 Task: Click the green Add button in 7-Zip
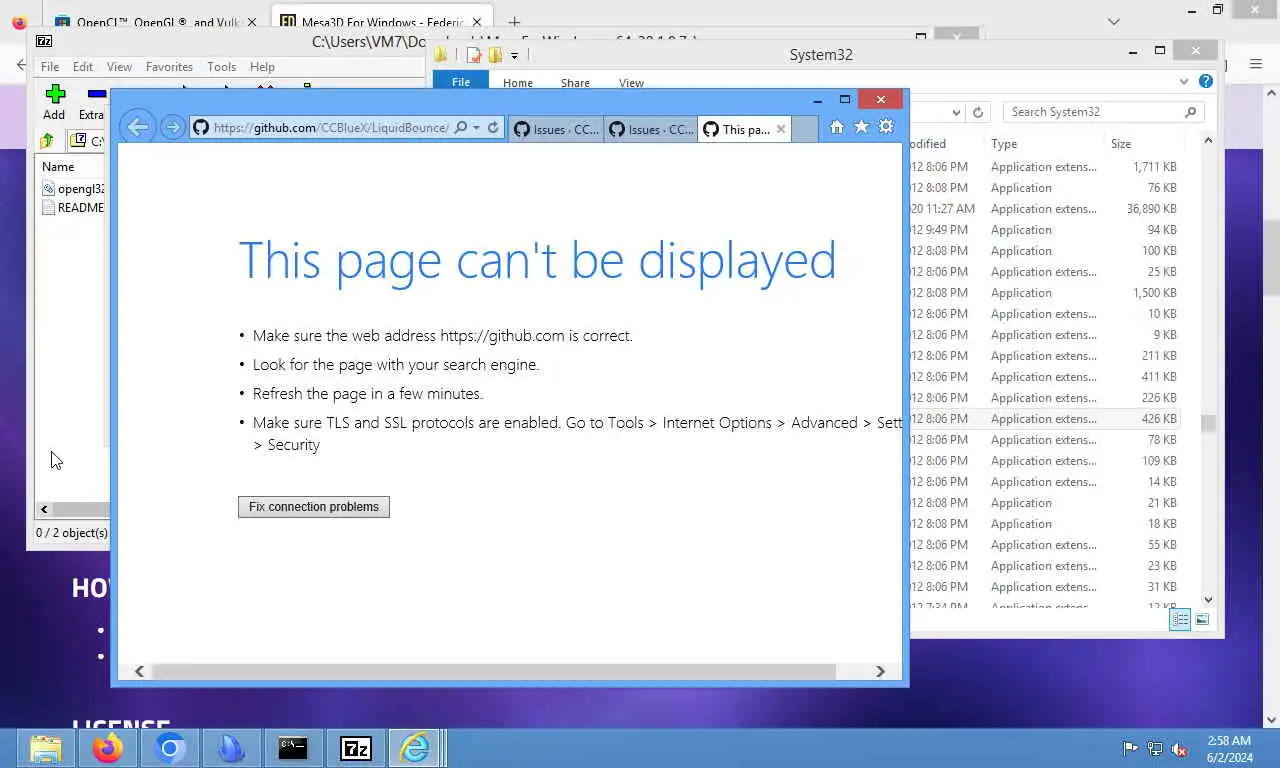[55, 101]
